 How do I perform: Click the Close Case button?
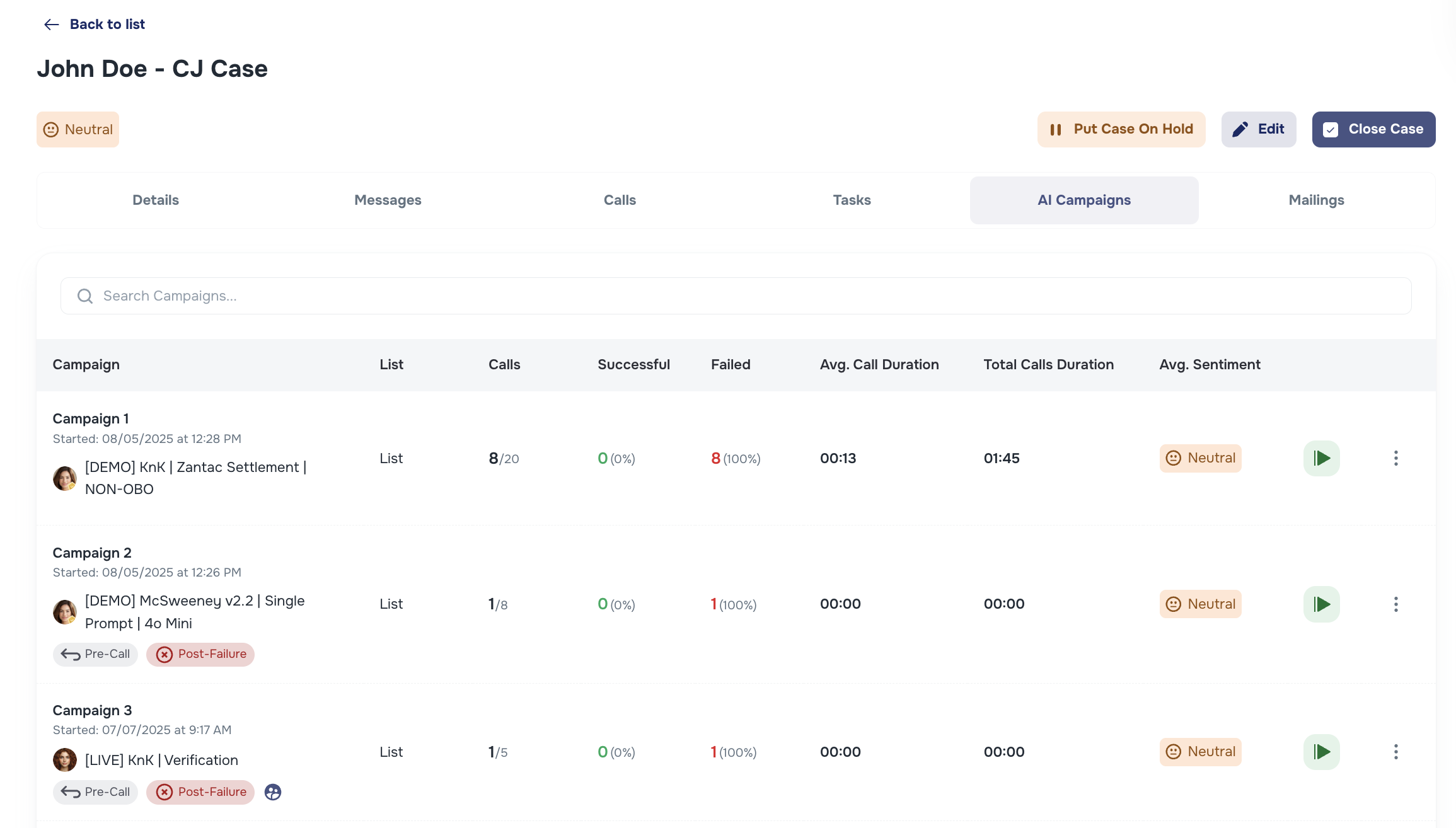click(1373, 129)
